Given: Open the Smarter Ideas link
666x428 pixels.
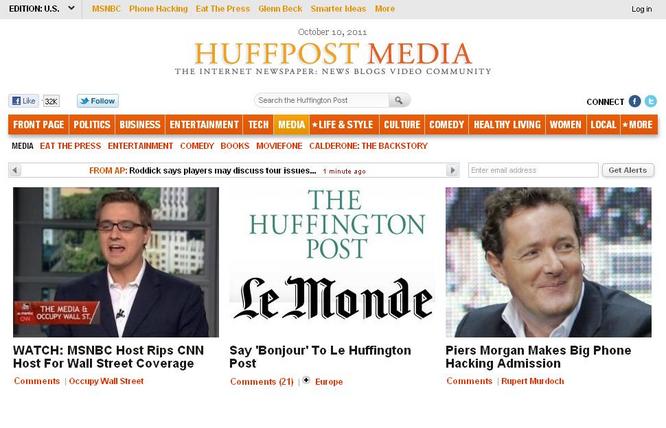Looking at the screenshot, I should click(338, 8).
